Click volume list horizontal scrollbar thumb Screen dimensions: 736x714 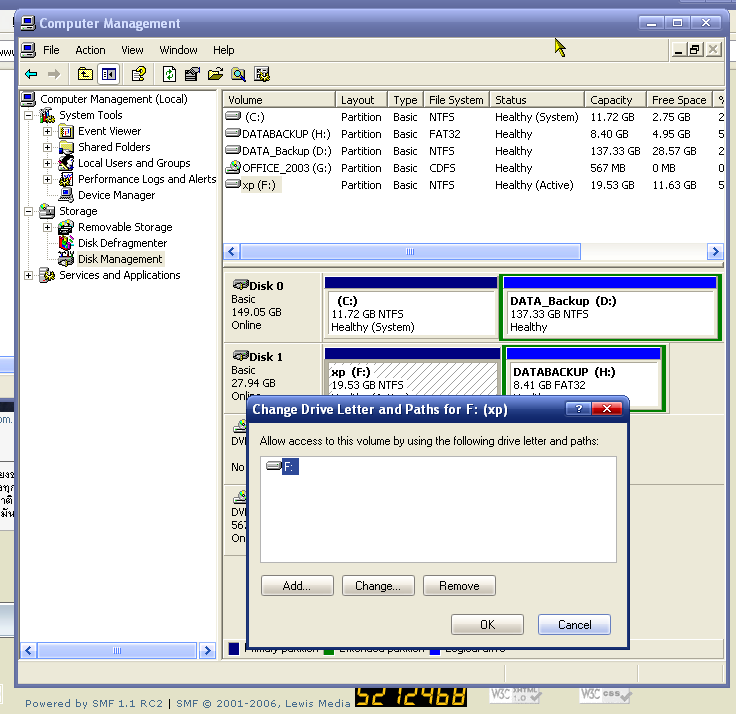pyautogui.click(x=410, y=252)
